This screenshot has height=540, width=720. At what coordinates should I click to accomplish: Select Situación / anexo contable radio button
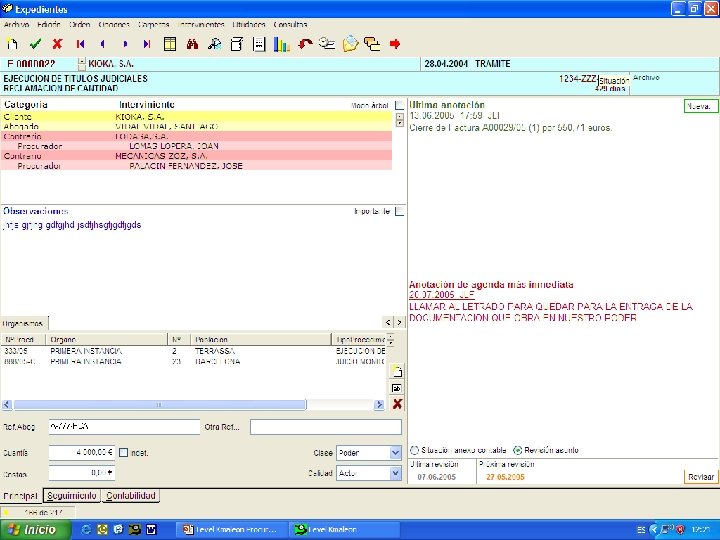[415, 450]
